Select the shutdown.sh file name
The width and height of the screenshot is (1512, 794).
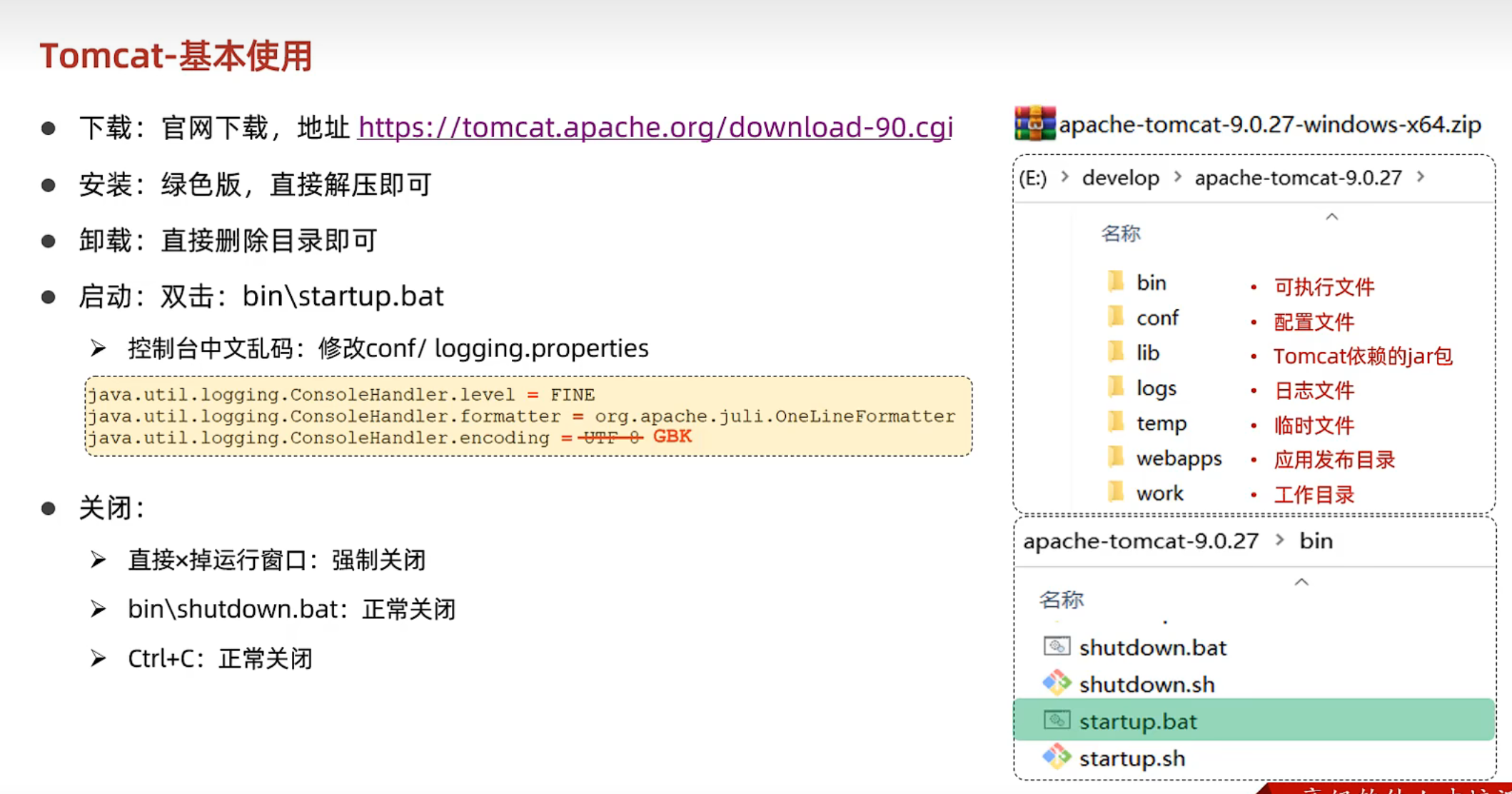[1147, 685]
